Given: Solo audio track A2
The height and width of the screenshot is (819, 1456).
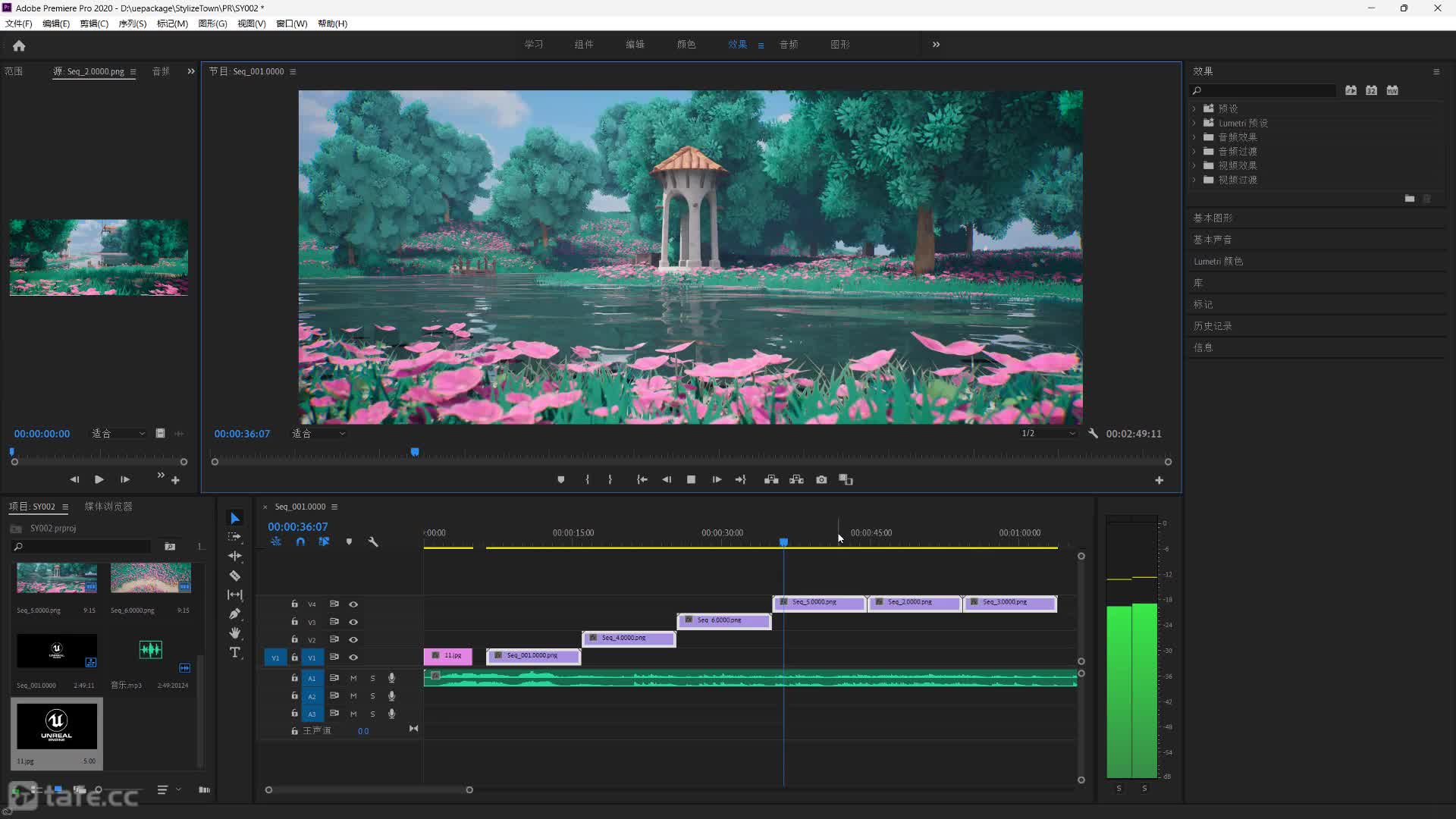Looking at the screenshot, I should 372,696.
